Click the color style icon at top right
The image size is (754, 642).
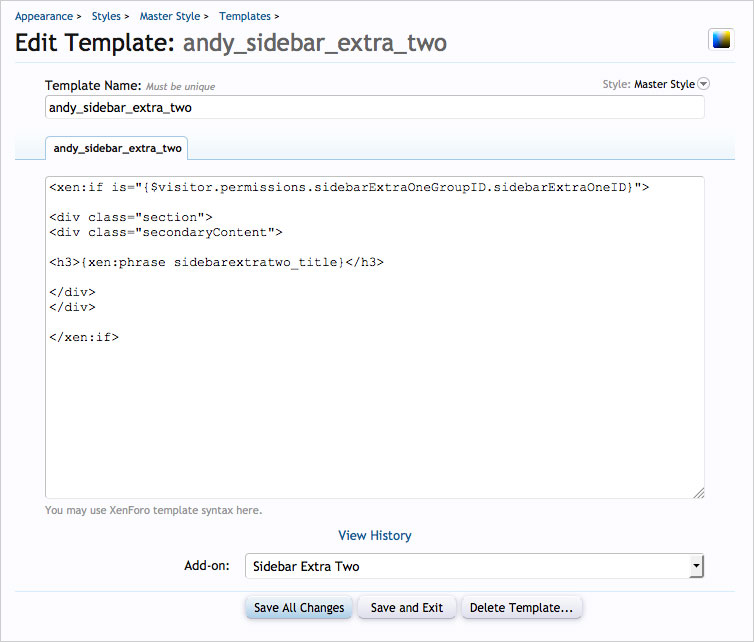tap(720, 40)
